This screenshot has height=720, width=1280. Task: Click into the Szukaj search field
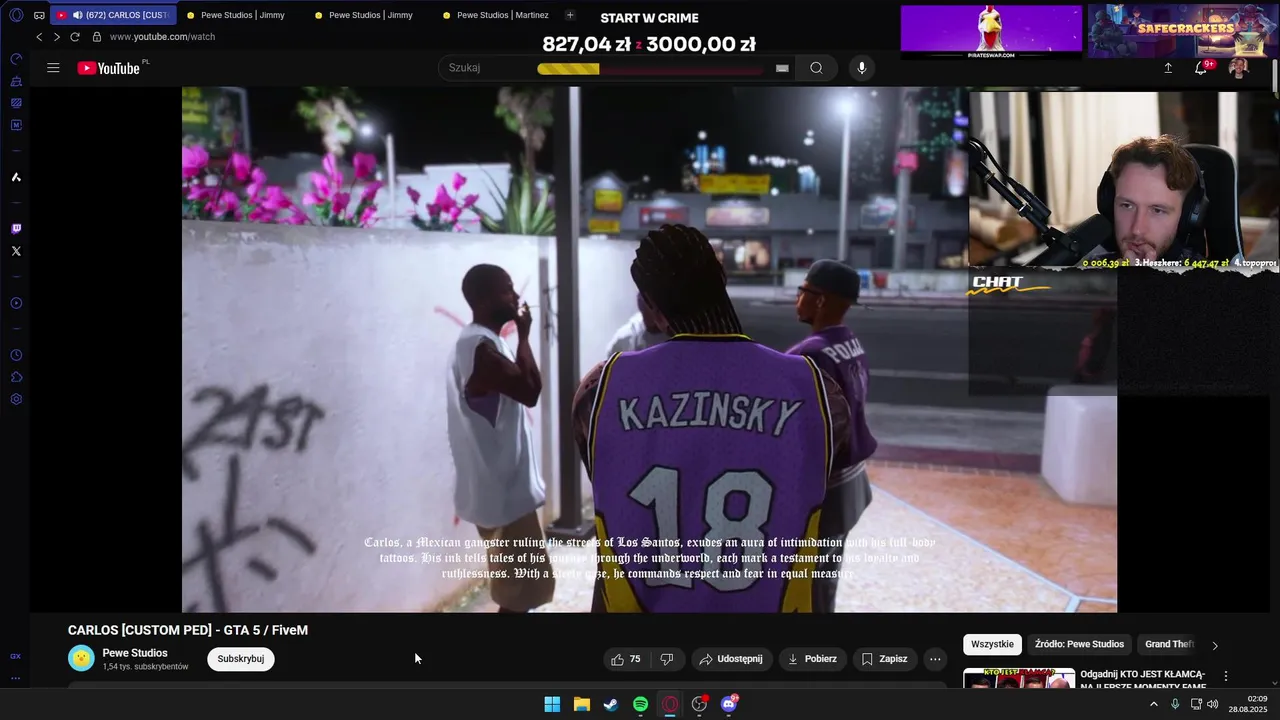(610, 68)
